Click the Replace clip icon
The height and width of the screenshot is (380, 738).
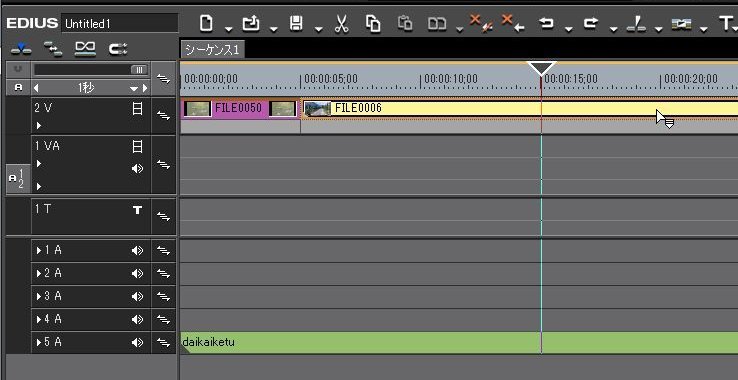pos(437,24)
